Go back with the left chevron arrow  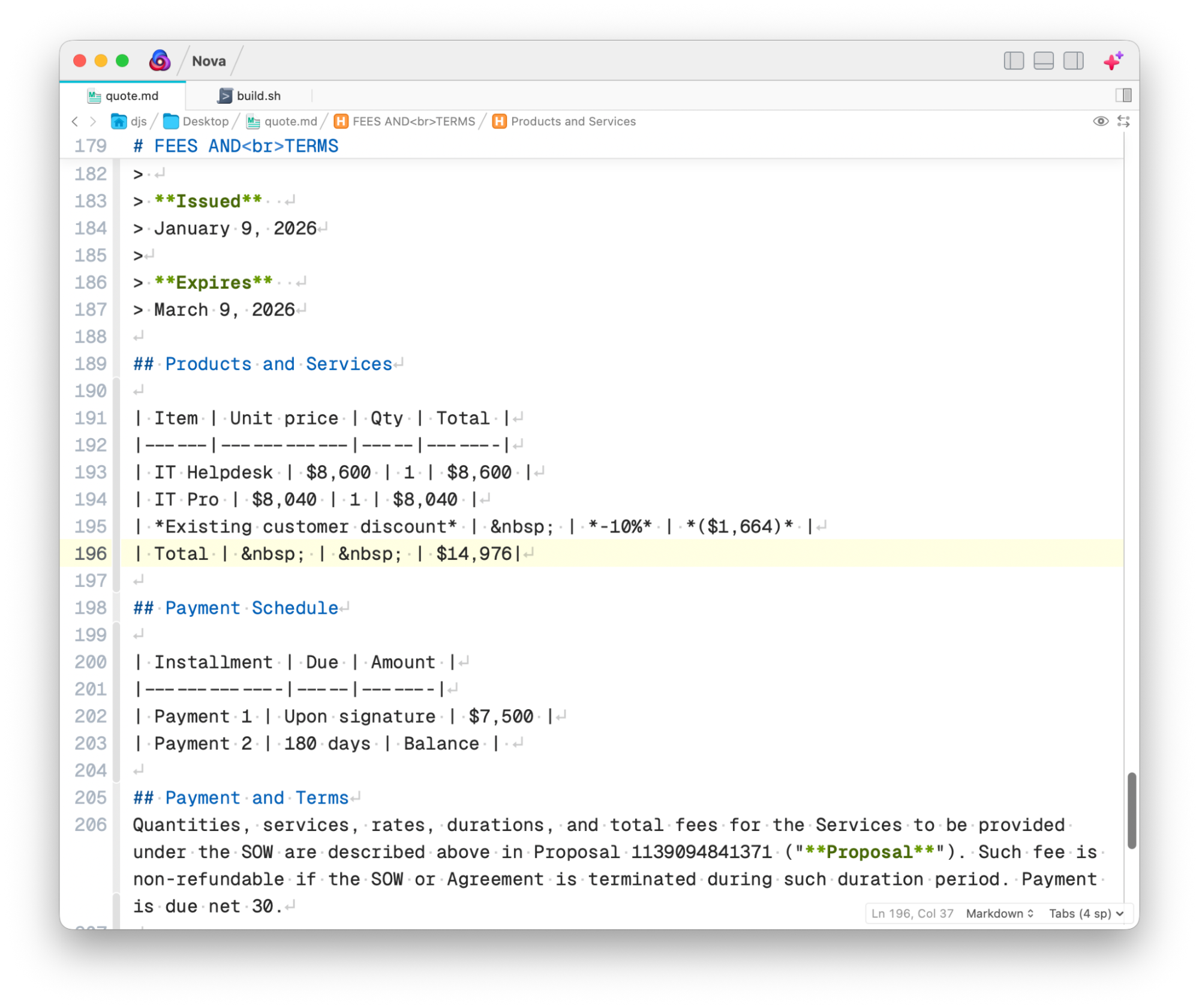coord(75,122)
